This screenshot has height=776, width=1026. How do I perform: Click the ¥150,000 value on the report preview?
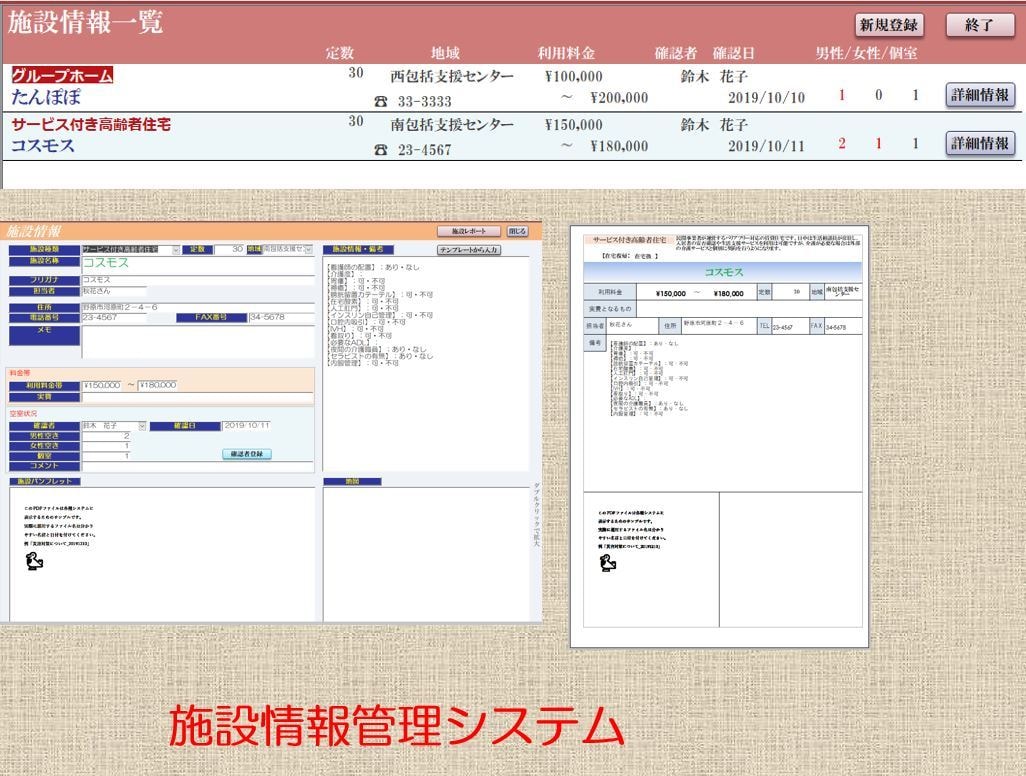pyautogui.click(x=671, y=294)
